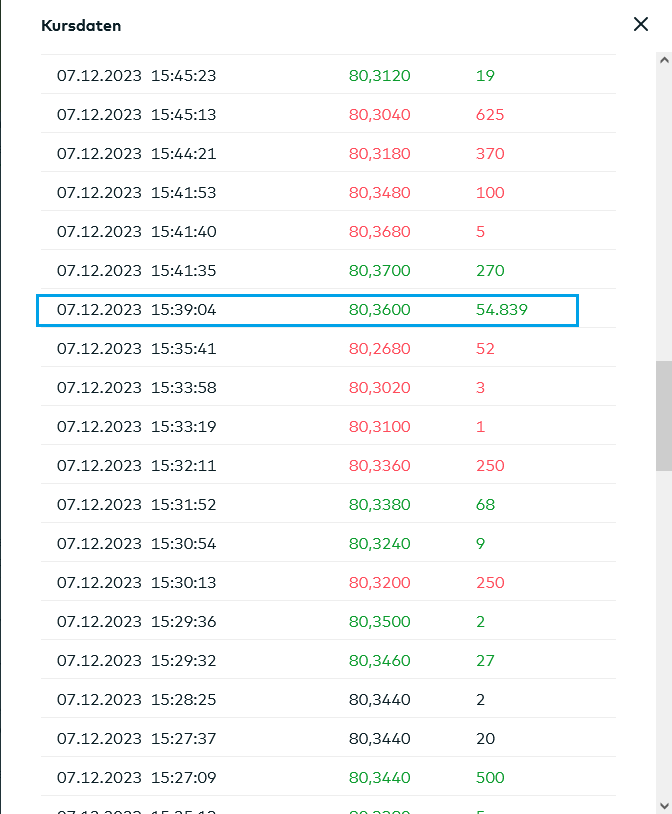Select the 15:41:40 trade entry
The height and width of the screenshot is (814, 672).
[x=307, y=231]
